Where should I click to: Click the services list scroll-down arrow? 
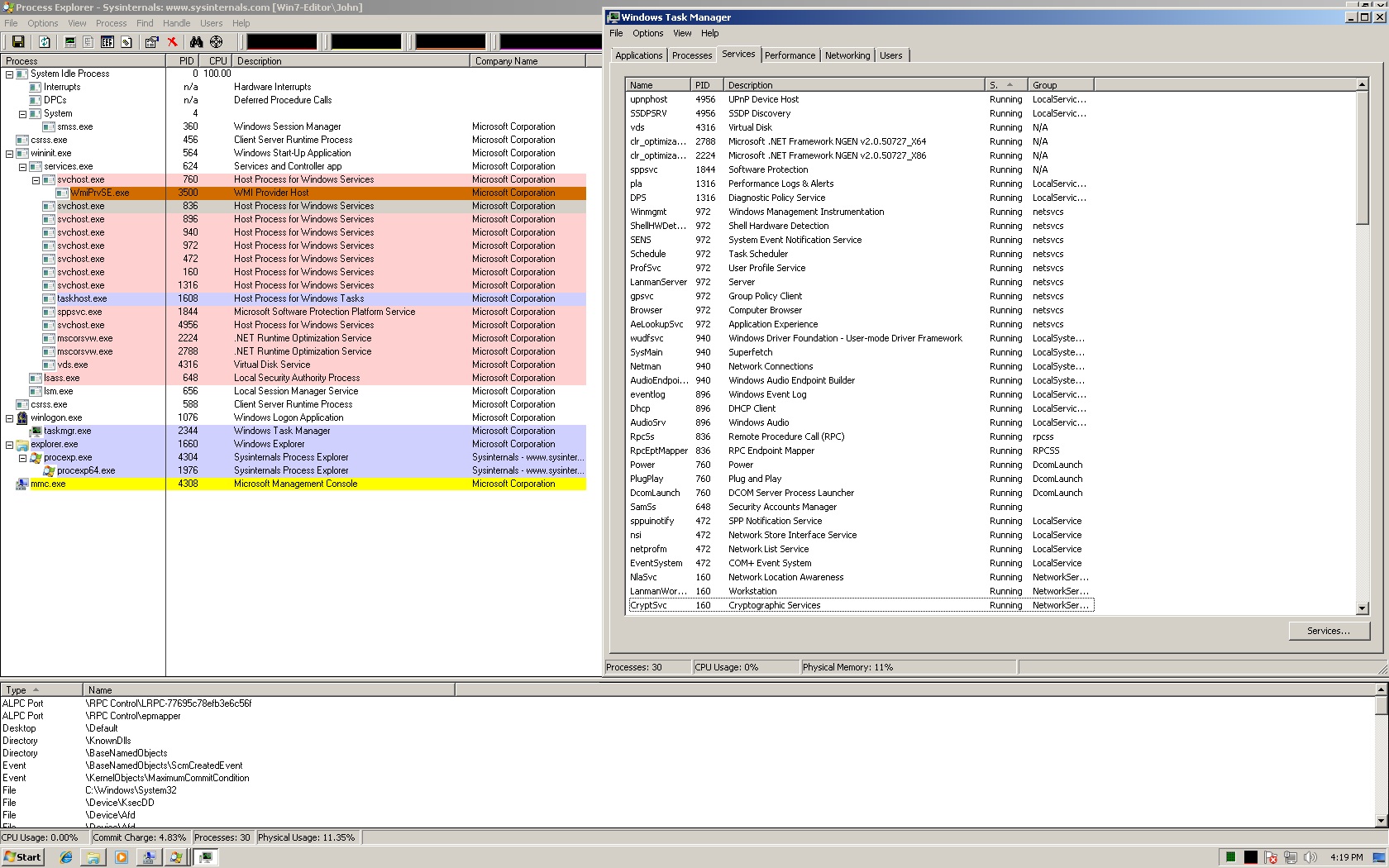pyautogui.click(x=1362, y=608)
